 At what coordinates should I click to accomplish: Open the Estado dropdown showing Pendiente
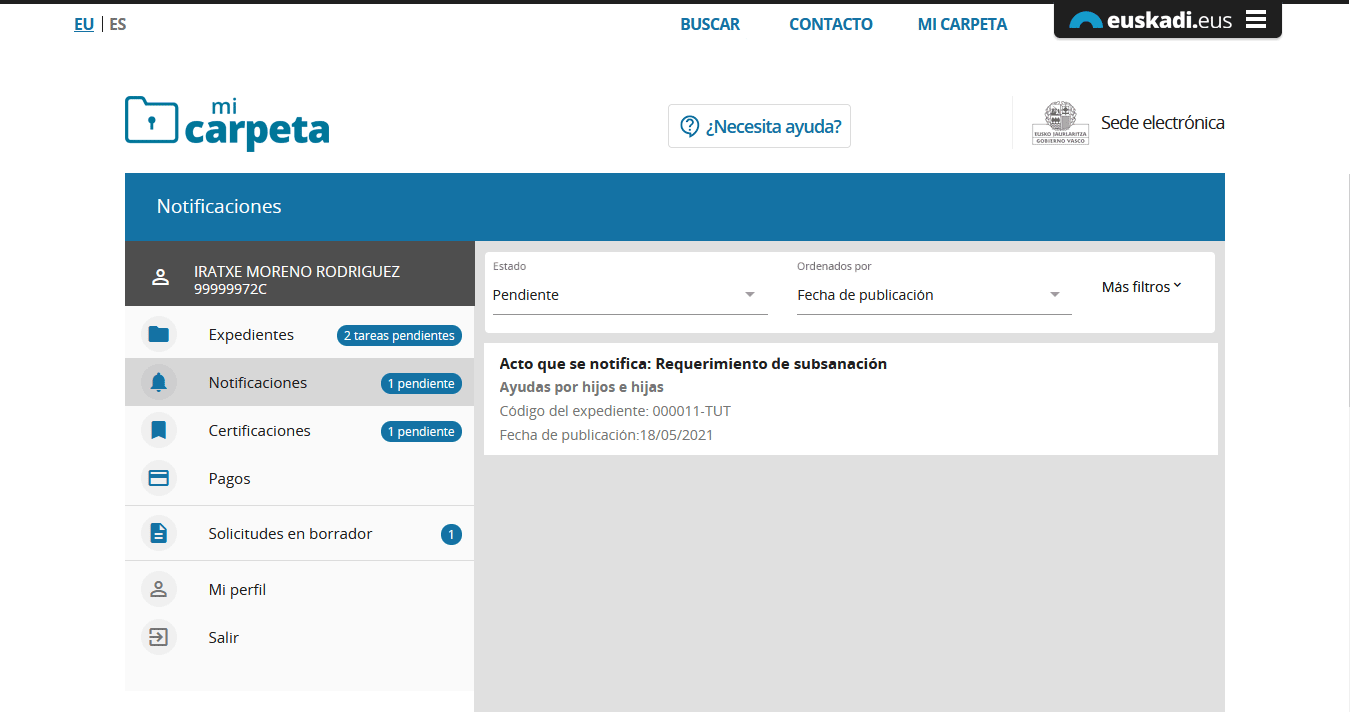coord(629,295)
